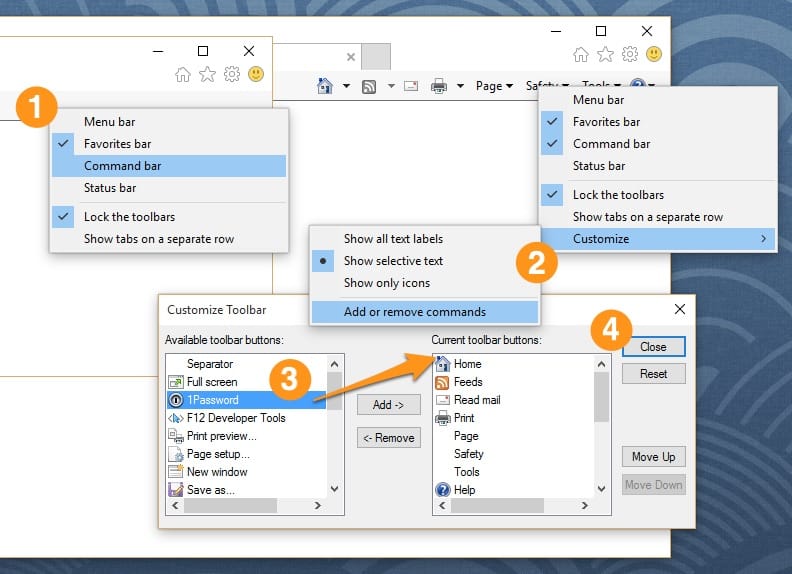Click the Print icon in the command bar

pos(438,86)
